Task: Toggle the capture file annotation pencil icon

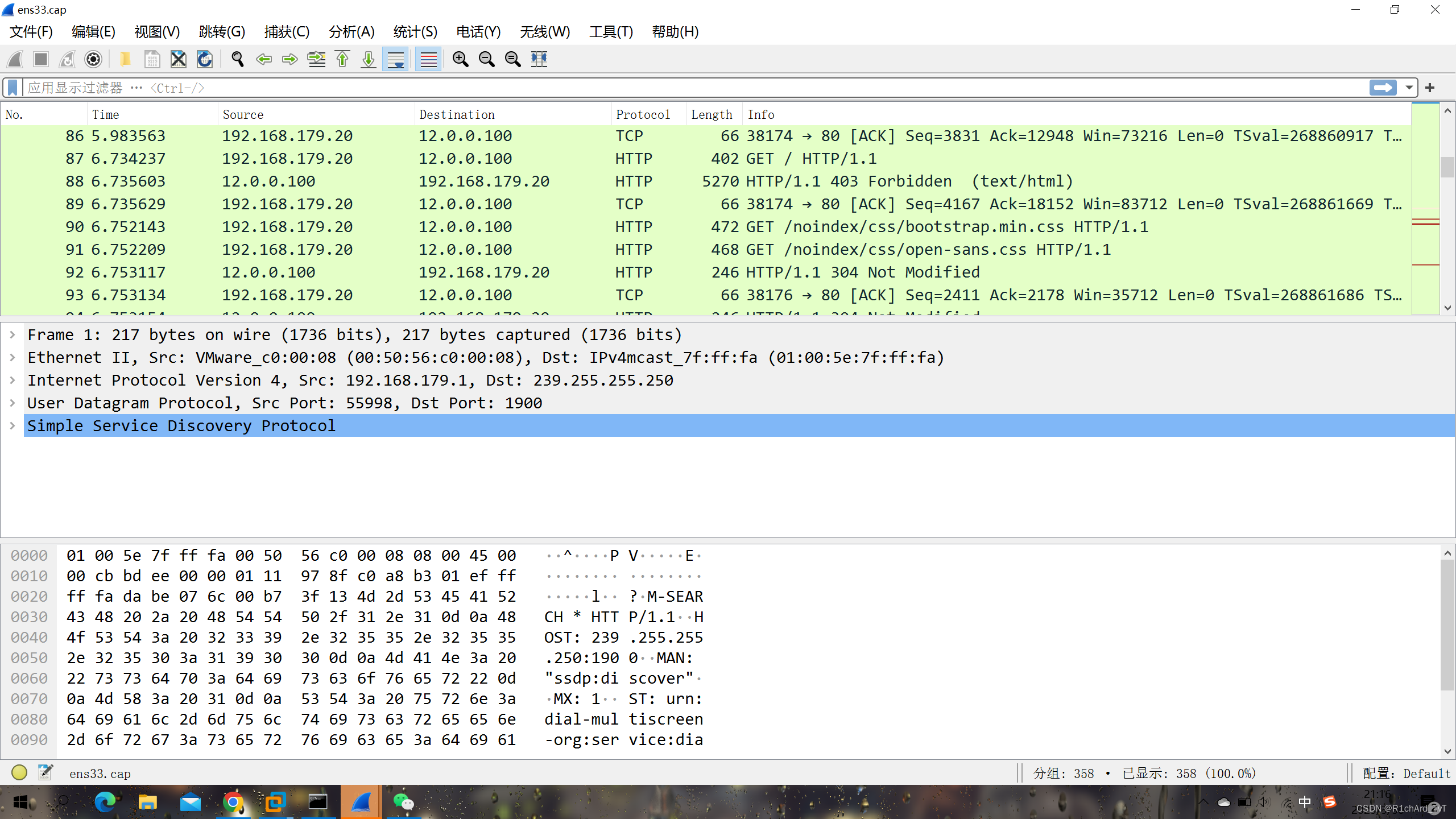Action: [45, 772]
